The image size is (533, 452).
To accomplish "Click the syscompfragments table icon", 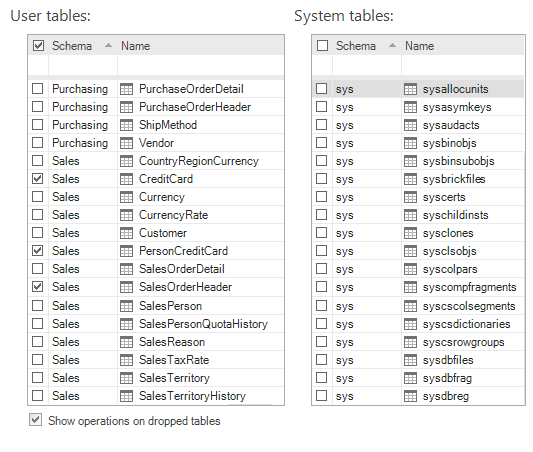I will coord(410,287).
